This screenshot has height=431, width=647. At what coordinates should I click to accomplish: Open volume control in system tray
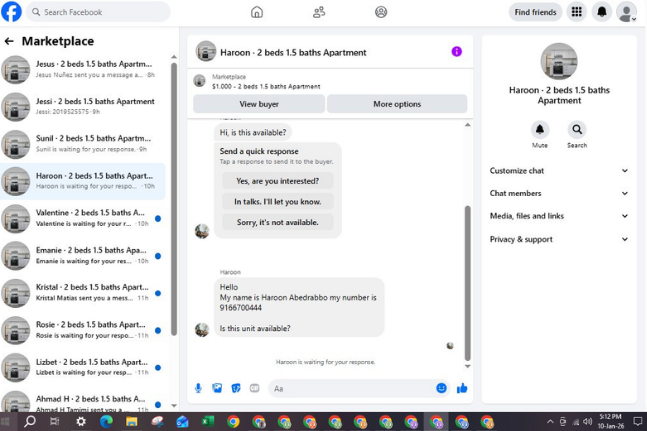[x=588, y=422]
